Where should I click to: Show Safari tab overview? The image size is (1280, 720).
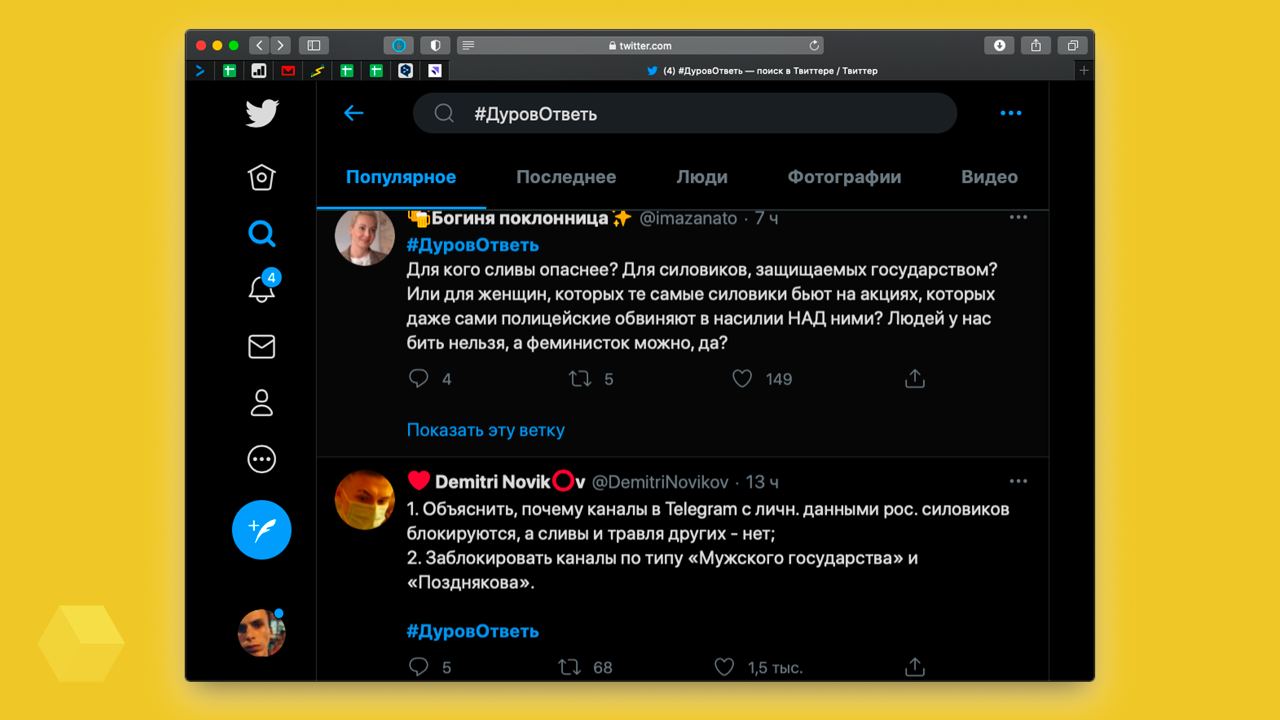(x=1072, y=45)
